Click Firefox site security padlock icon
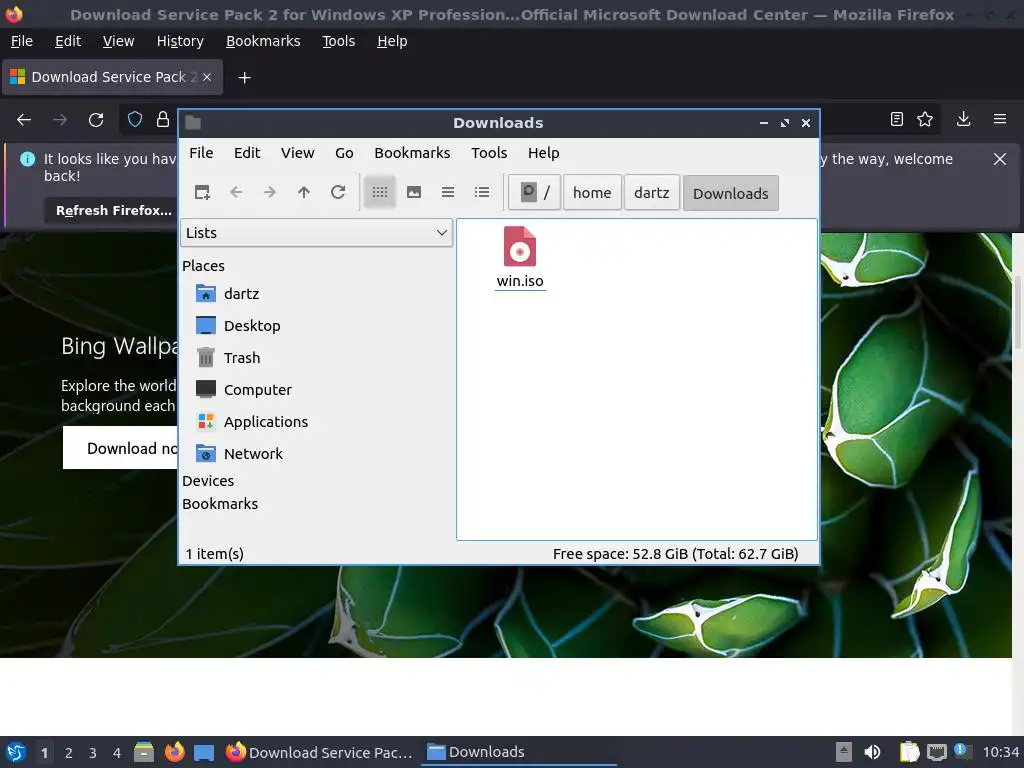This screenshot has height=768, width=1024. [163, 120]
